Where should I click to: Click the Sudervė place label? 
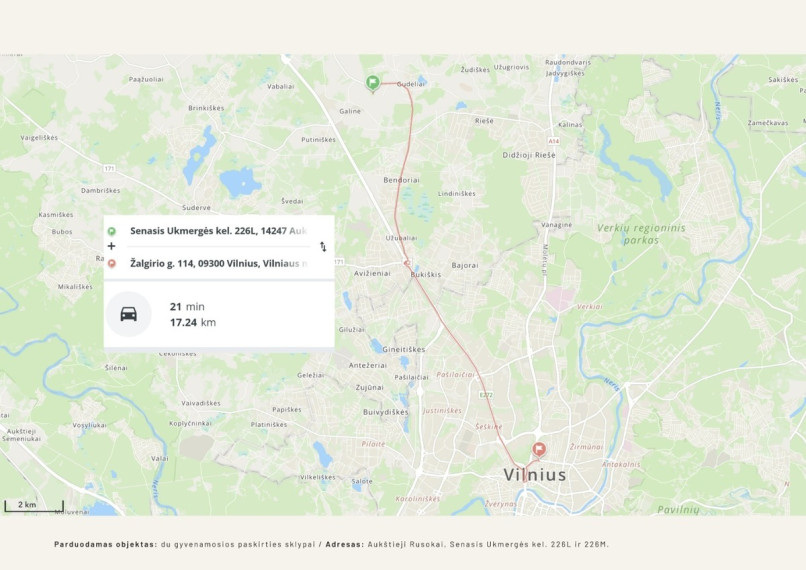[196, 208]
